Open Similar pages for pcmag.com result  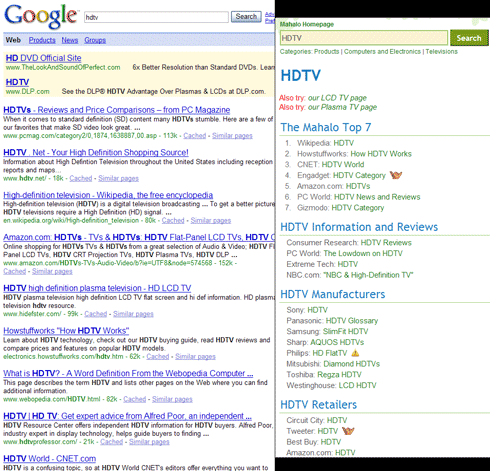click(x=232, y=136)
